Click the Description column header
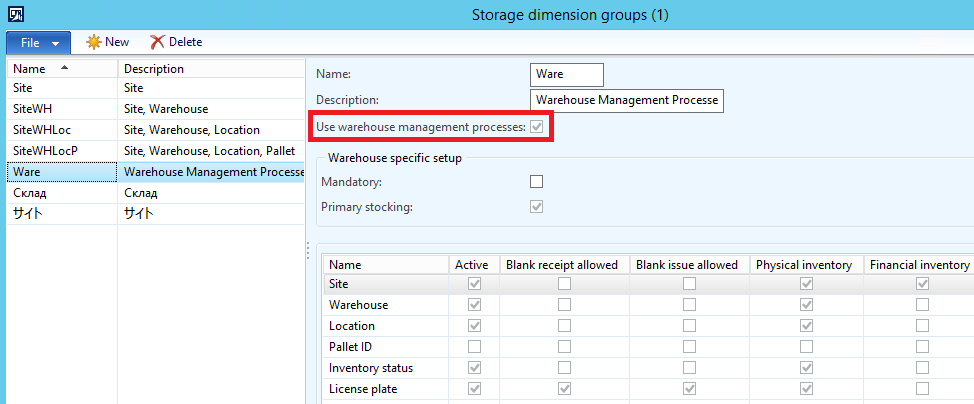The width and height of the screenshot is (974, 404). (154, 69)
